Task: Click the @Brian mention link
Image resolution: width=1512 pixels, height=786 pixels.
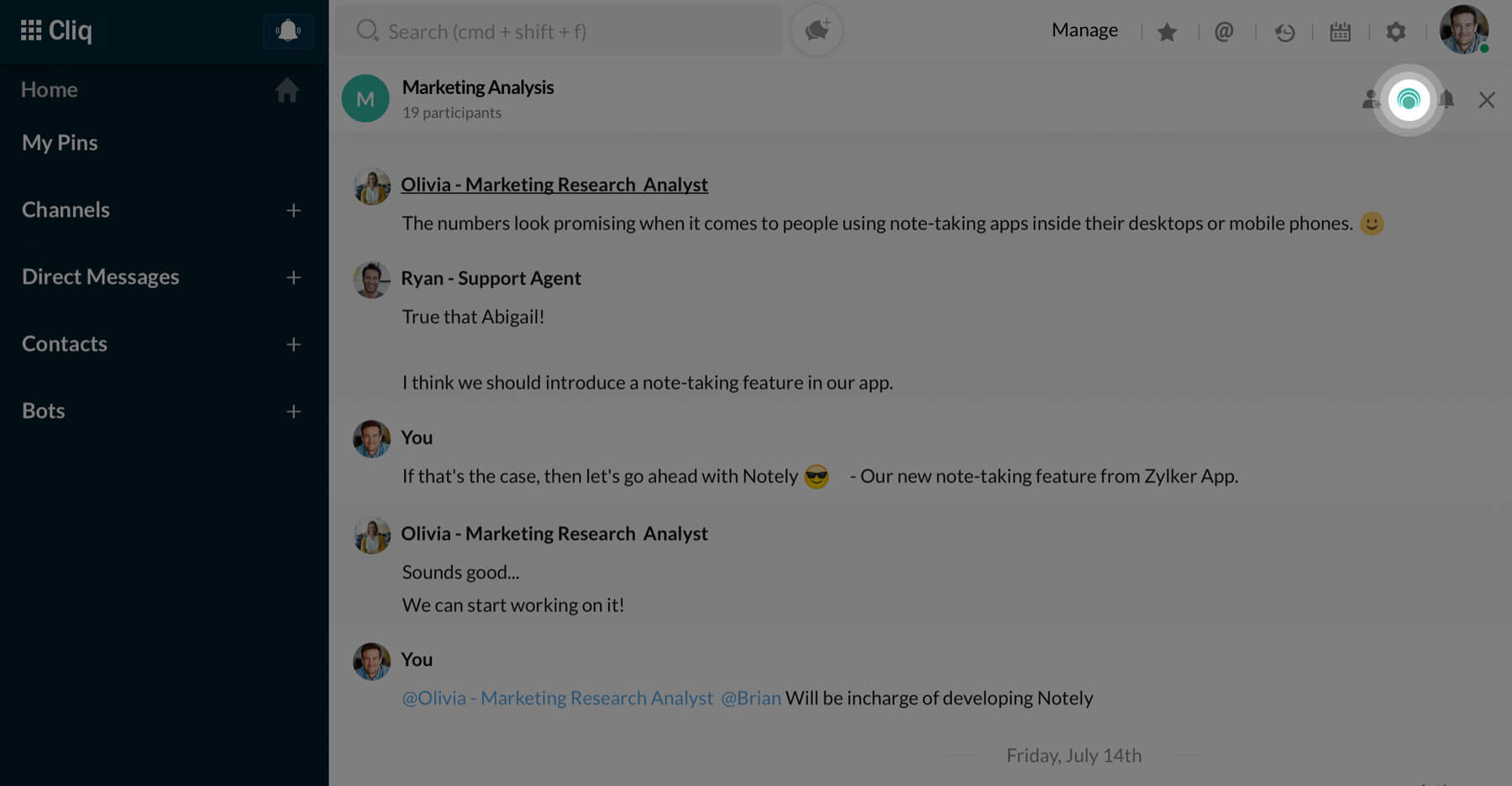Action: pos(751,698)
